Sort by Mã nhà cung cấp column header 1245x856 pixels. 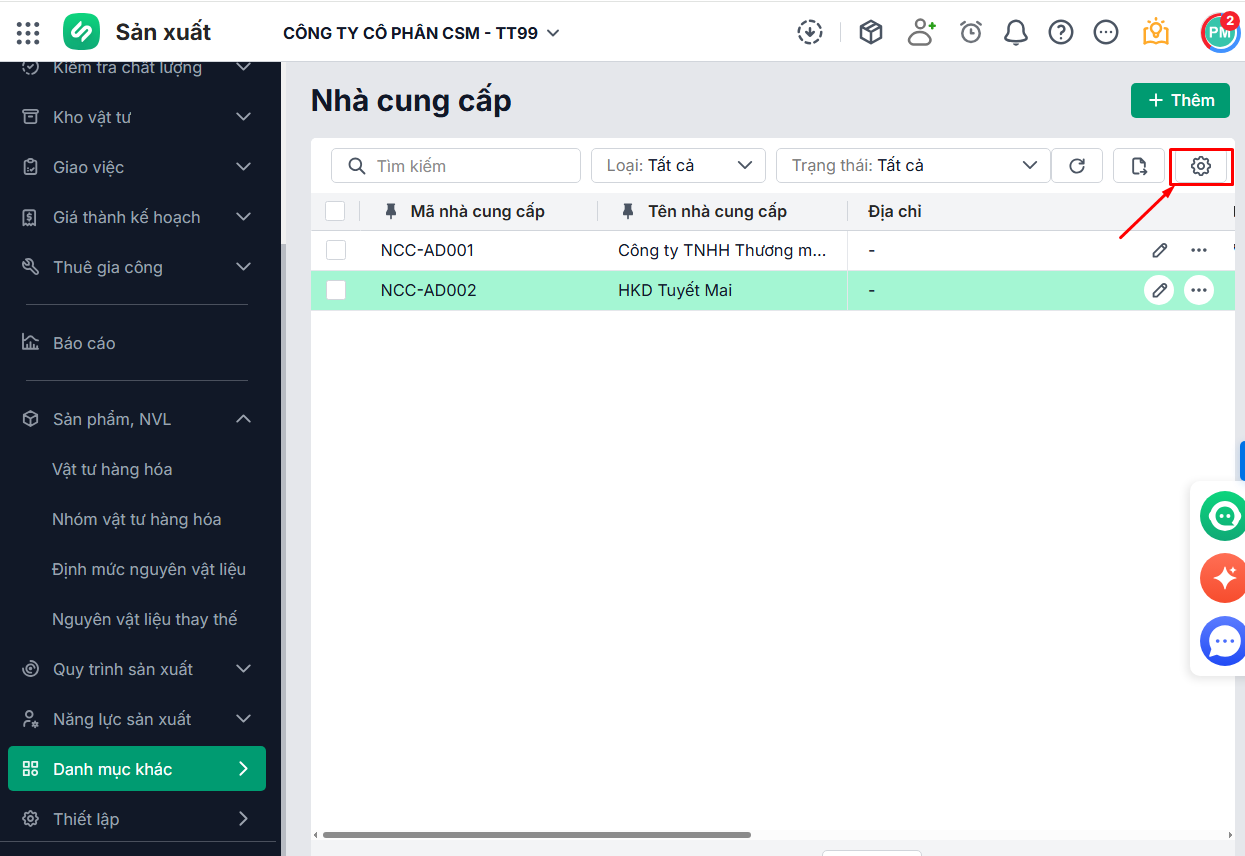477,211
